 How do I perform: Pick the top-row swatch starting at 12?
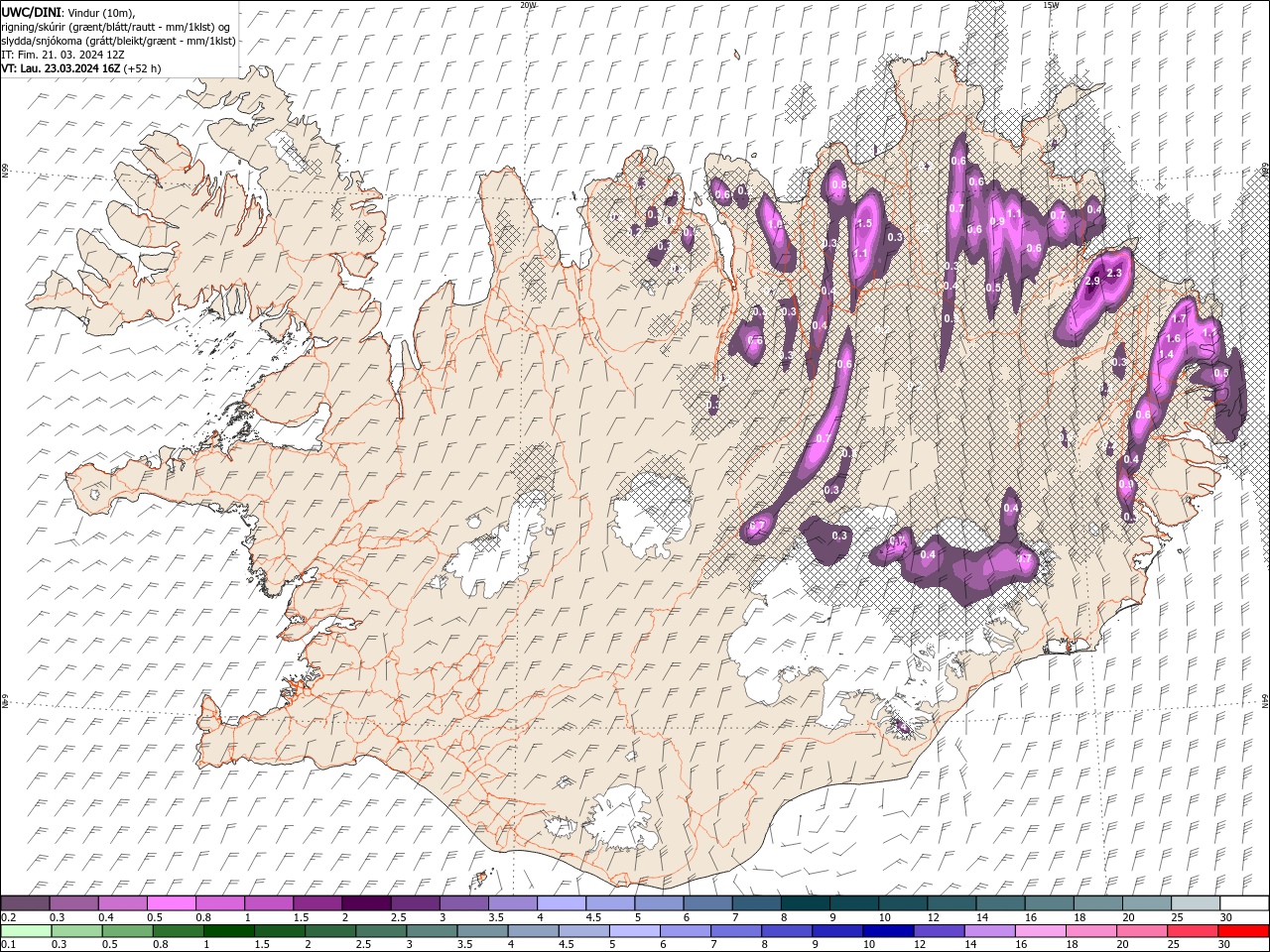(x=951, y=903)
